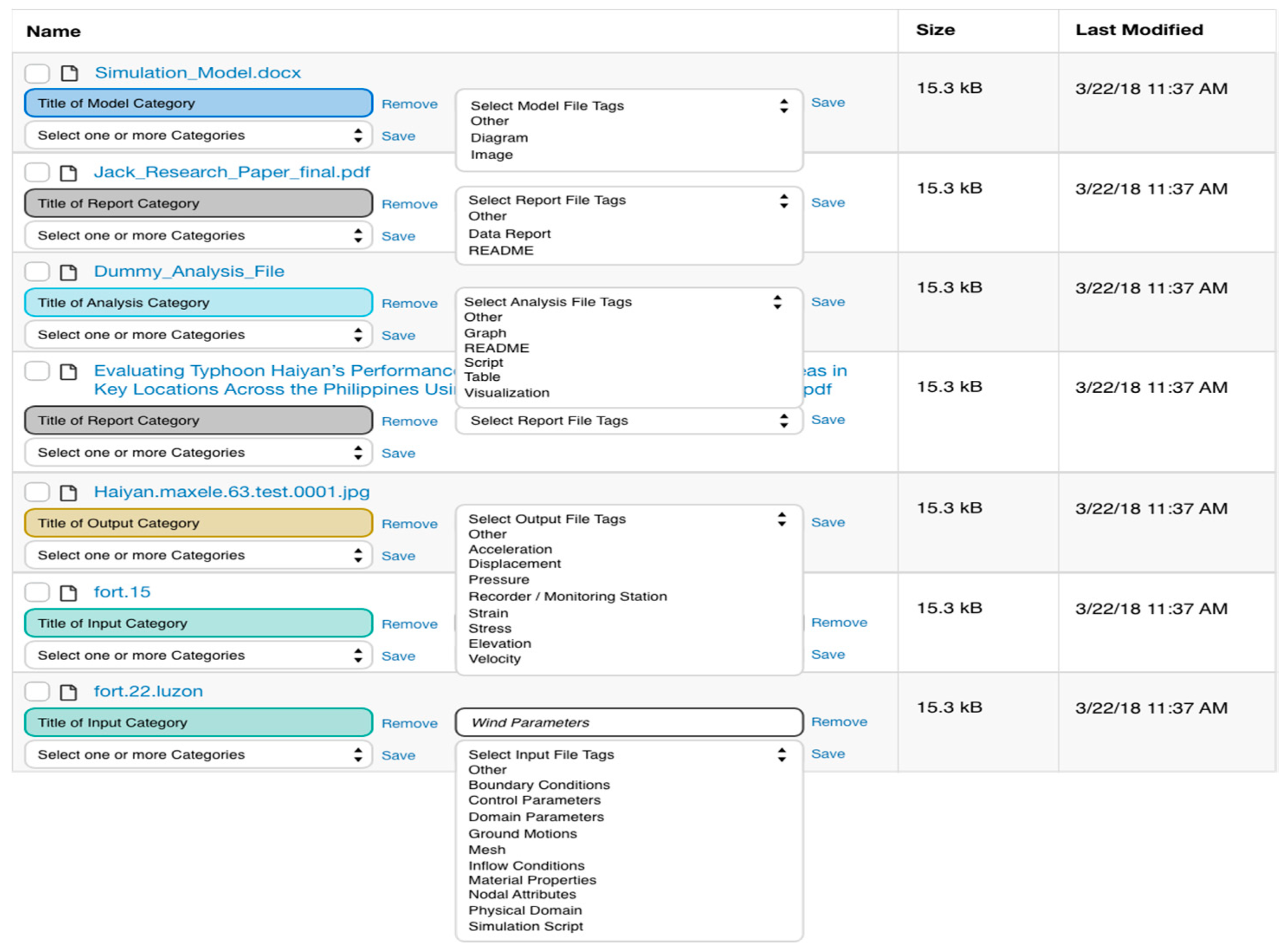Remove the Wind Parameters tag

[839, 722]
